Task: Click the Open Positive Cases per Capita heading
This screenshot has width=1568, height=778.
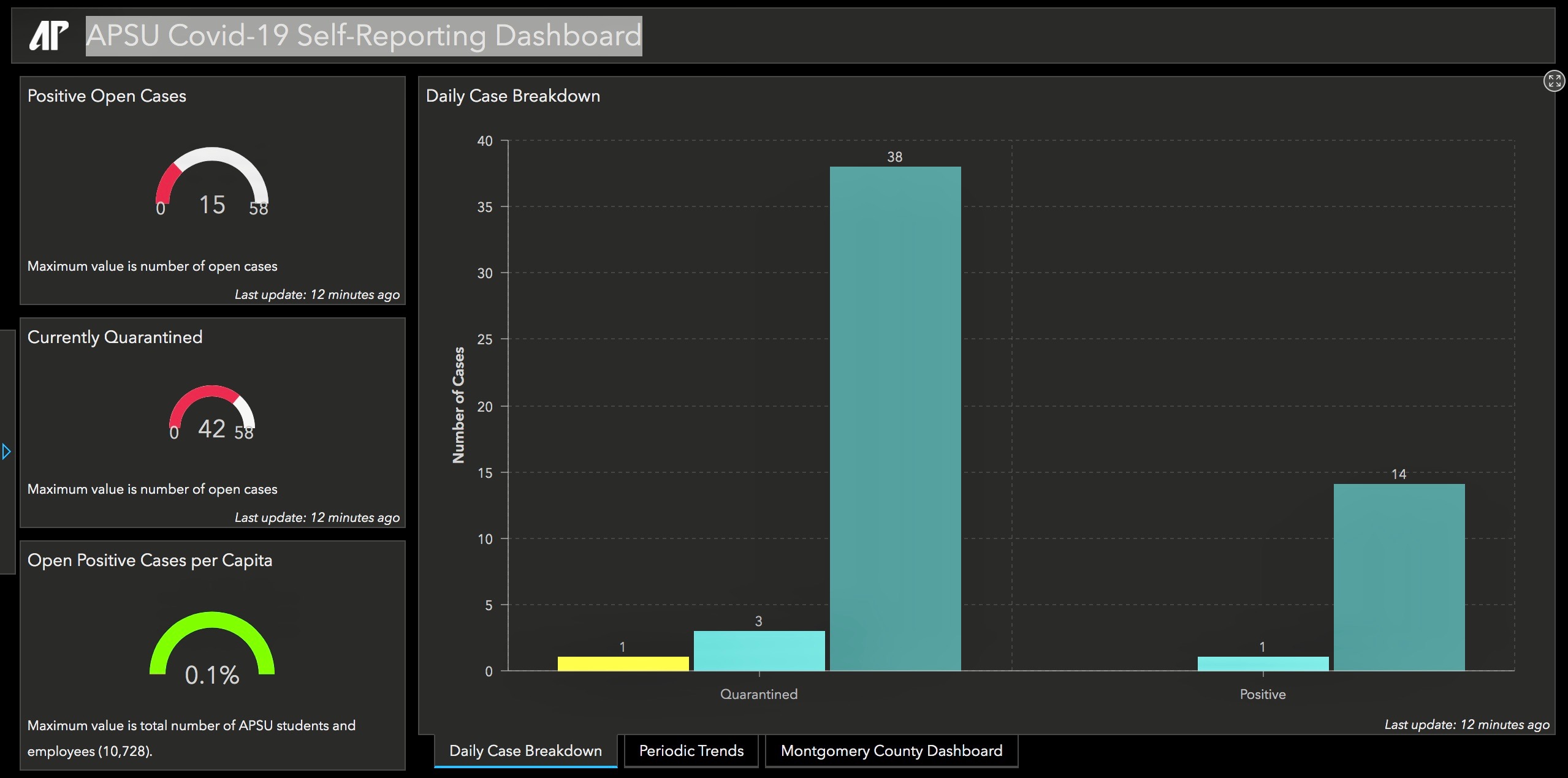Action: (x=150, y=560)
